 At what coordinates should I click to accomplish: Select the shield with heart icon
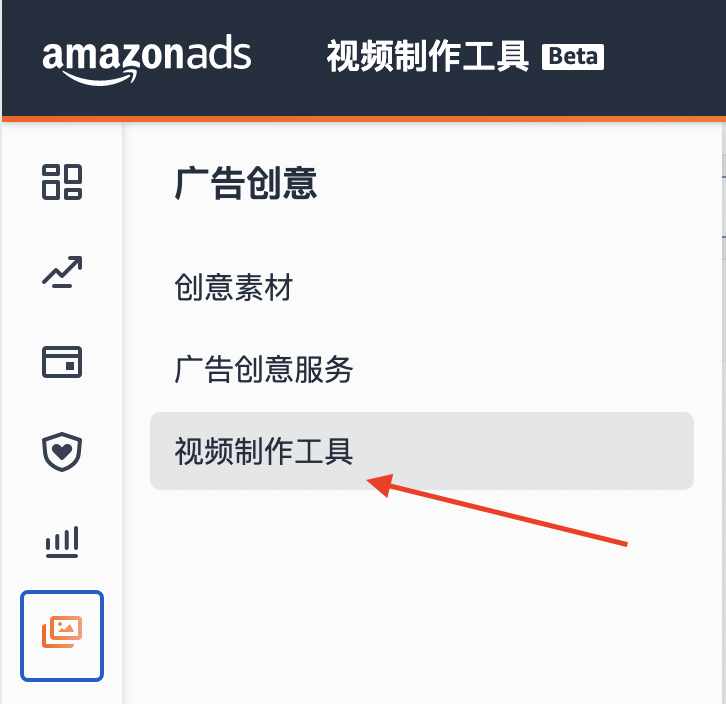click(62, 452)
